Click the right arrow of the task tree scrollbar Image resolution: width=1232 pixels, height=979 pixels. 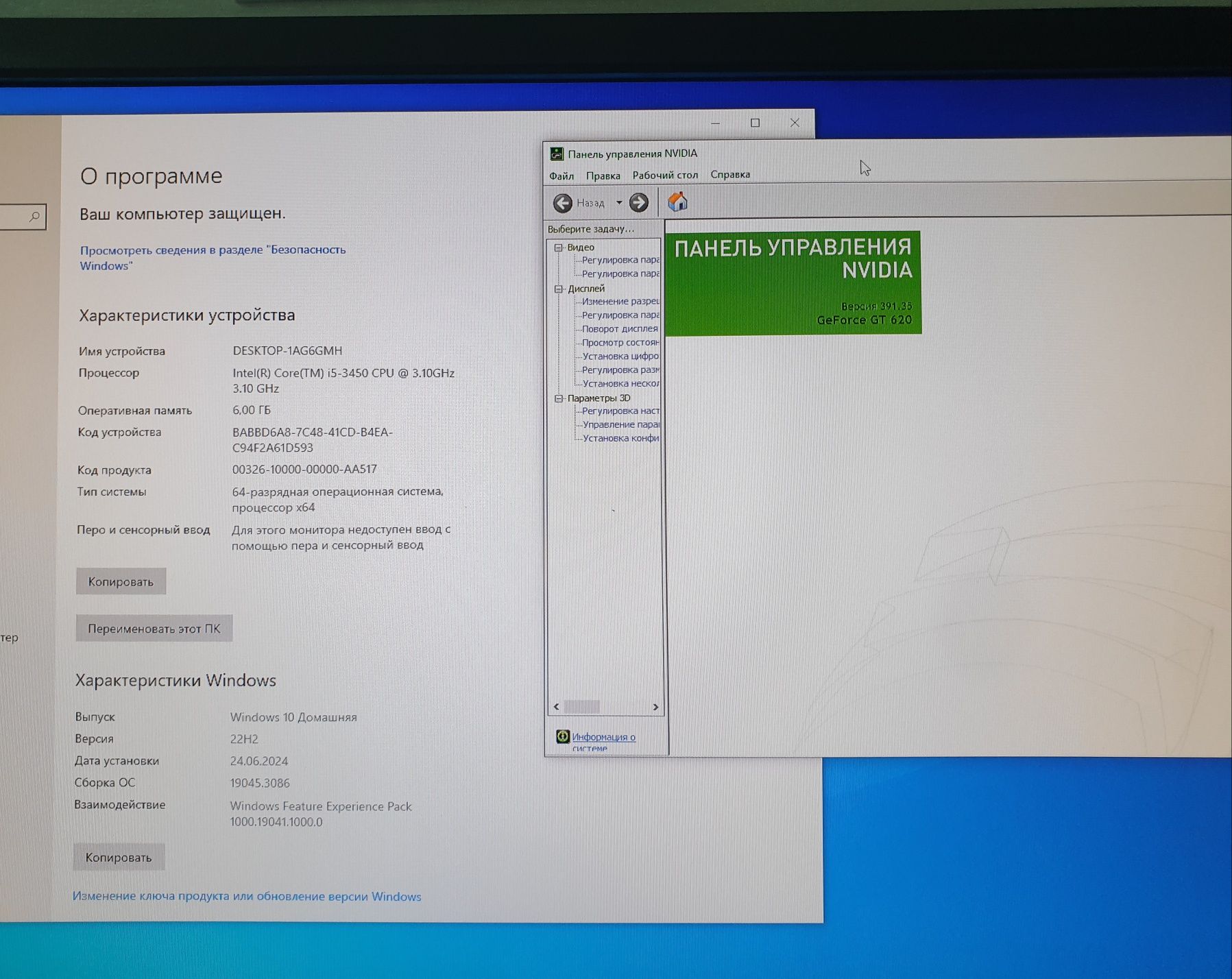click(x=655, y=707)
